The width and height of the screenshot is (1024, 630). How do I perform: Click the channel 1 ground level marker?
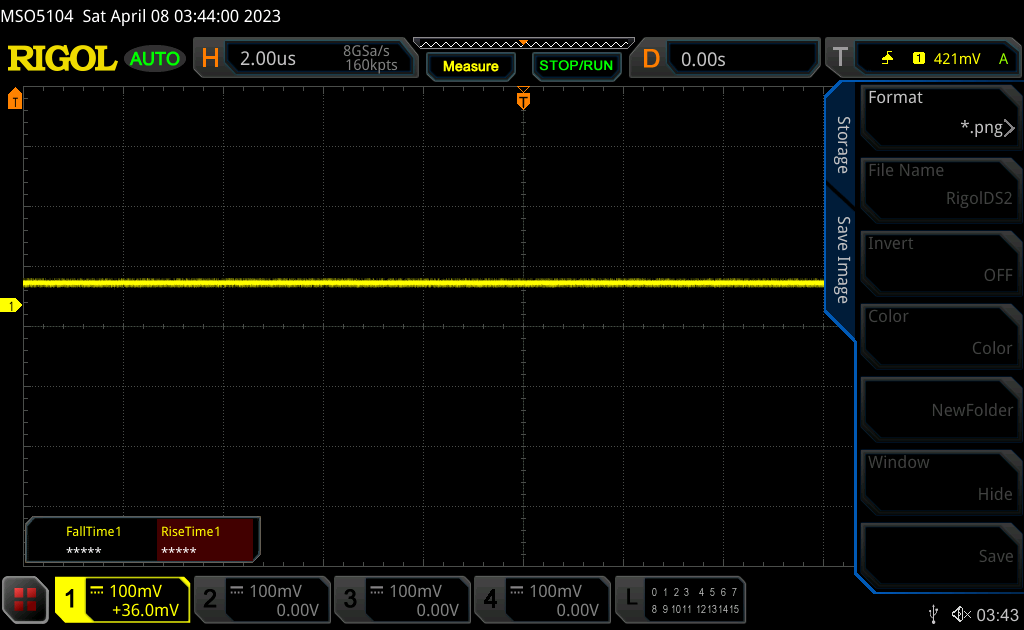(x=12, y=305)
